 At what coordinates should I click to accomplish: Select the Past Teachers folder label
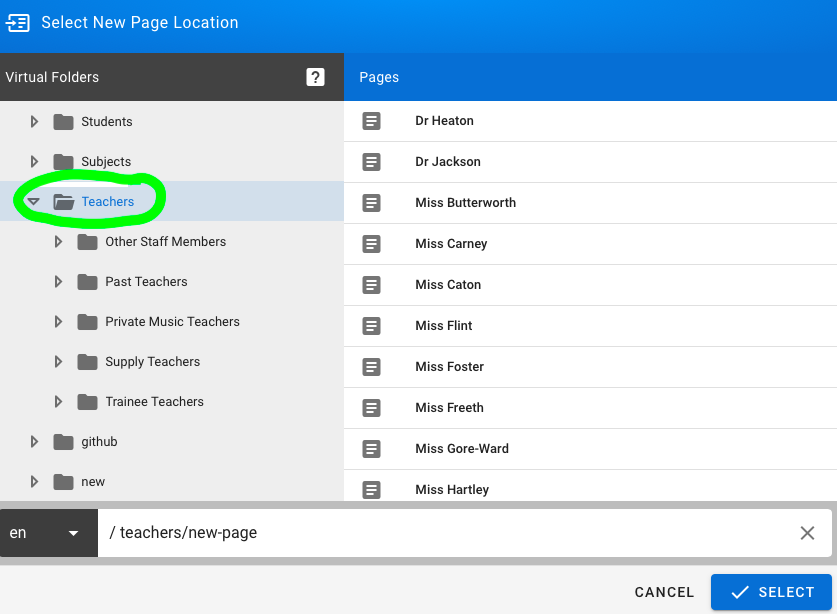click(146, 282)
